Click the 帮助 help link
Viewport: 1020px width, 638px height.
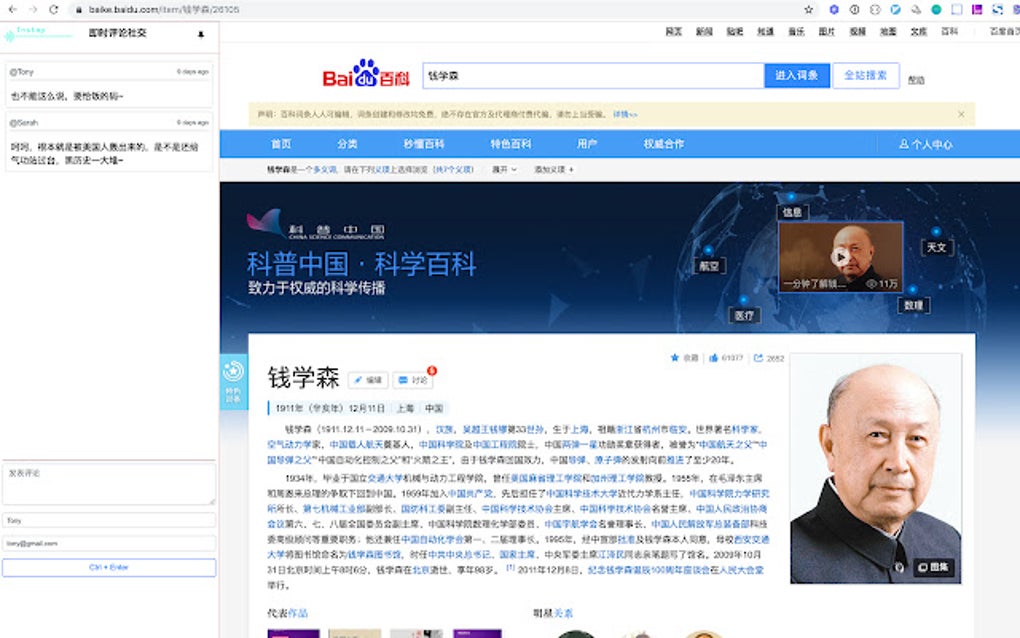[916, 80]
